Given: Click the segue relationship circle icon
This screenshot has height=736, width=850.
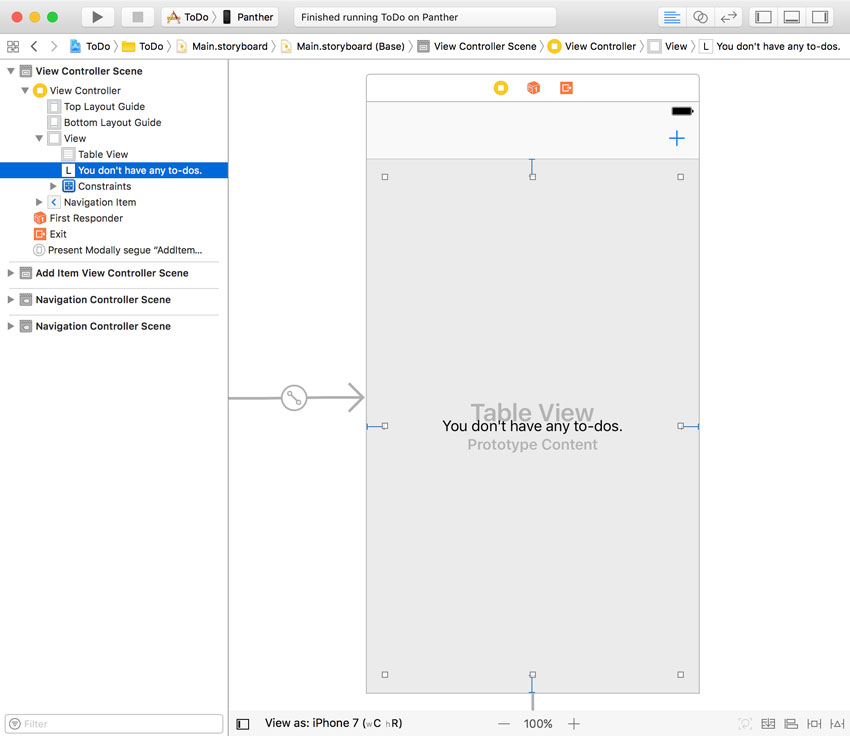Looking at the screenshot, I should pos(294,398).
